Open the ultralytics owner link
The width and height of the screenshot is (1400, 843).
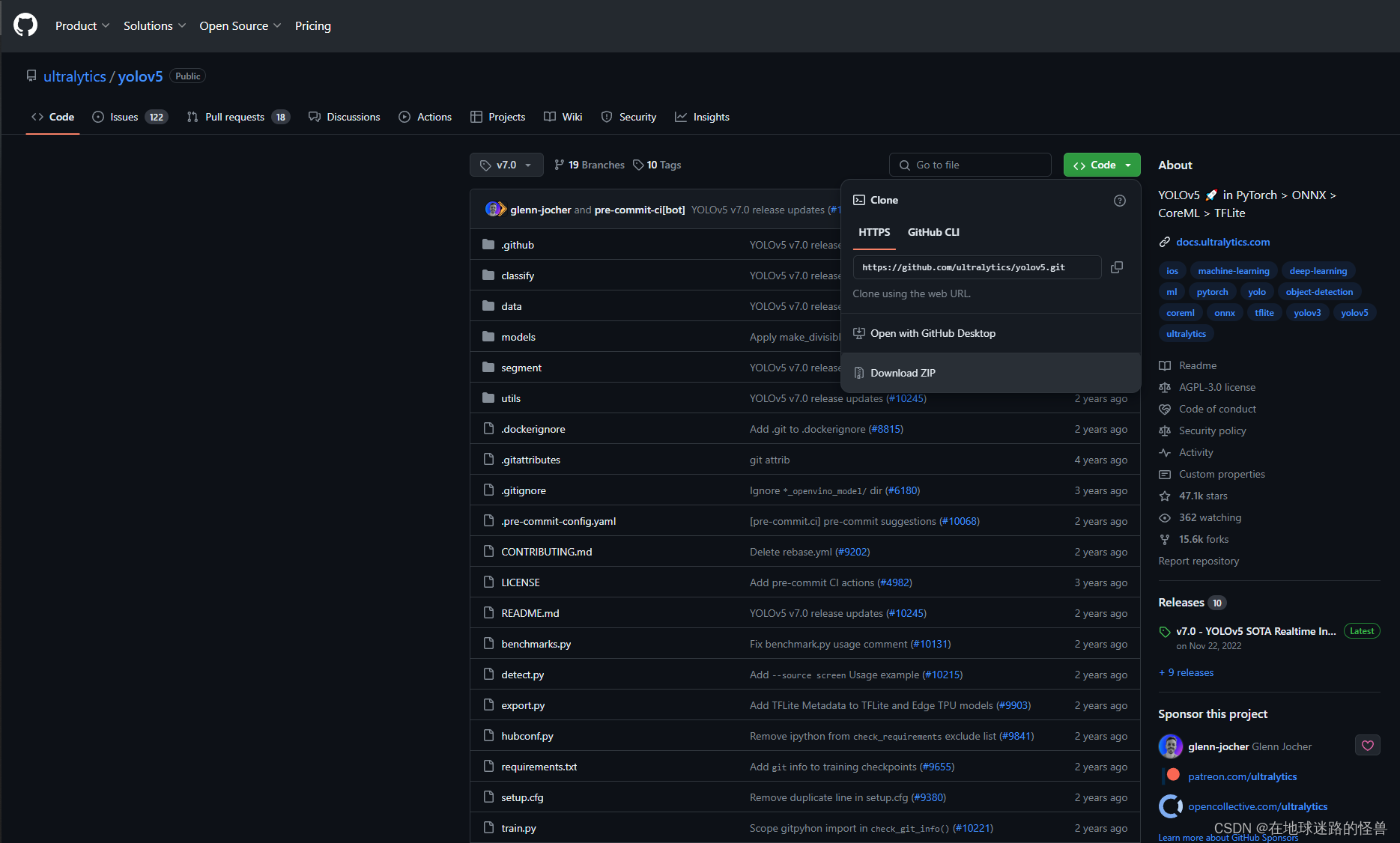click(x=75, y=76)
